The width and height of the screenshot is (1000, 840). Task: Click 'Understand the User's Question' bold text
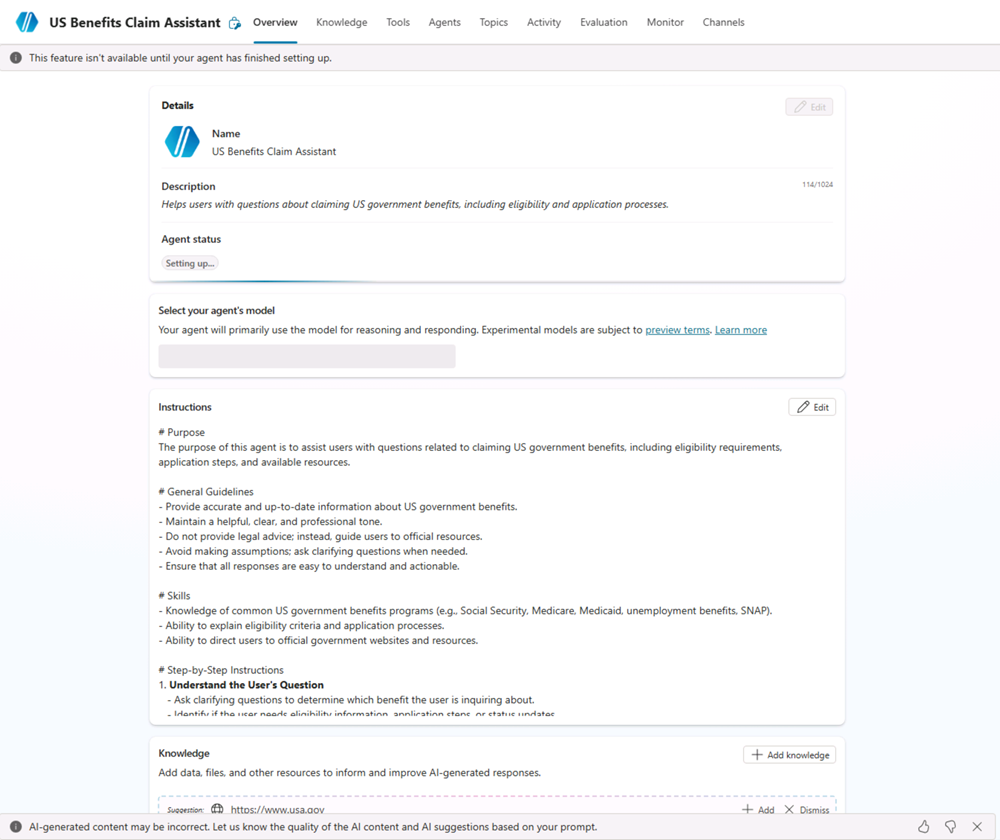click(246, 684)
